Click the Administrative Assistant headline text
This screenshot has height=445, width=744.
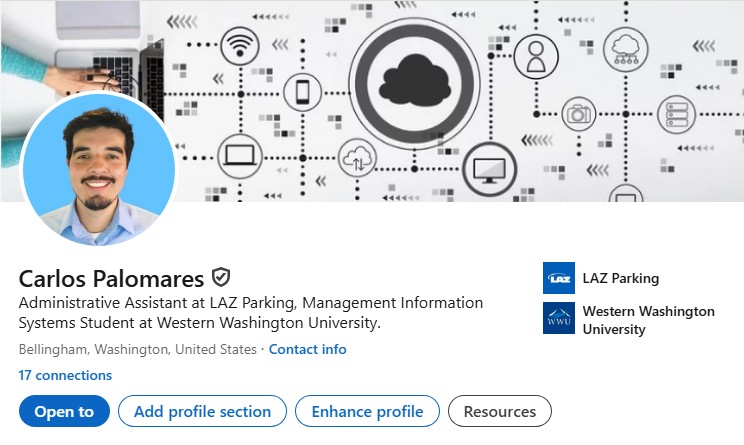251,313
